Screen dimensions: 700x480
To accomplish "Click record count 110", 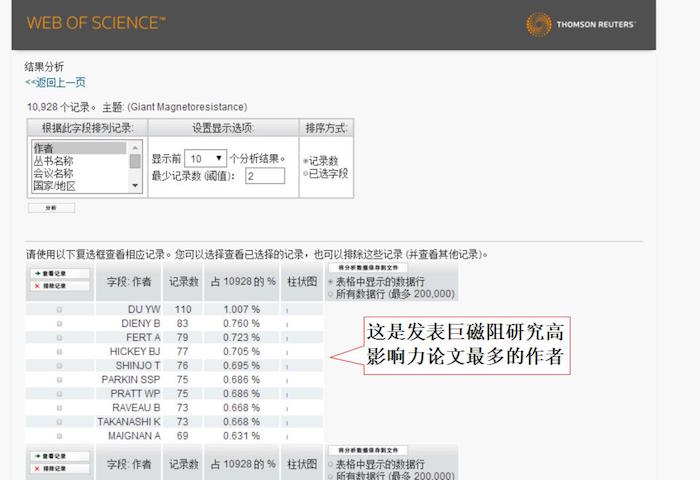I will click(183, 309).
